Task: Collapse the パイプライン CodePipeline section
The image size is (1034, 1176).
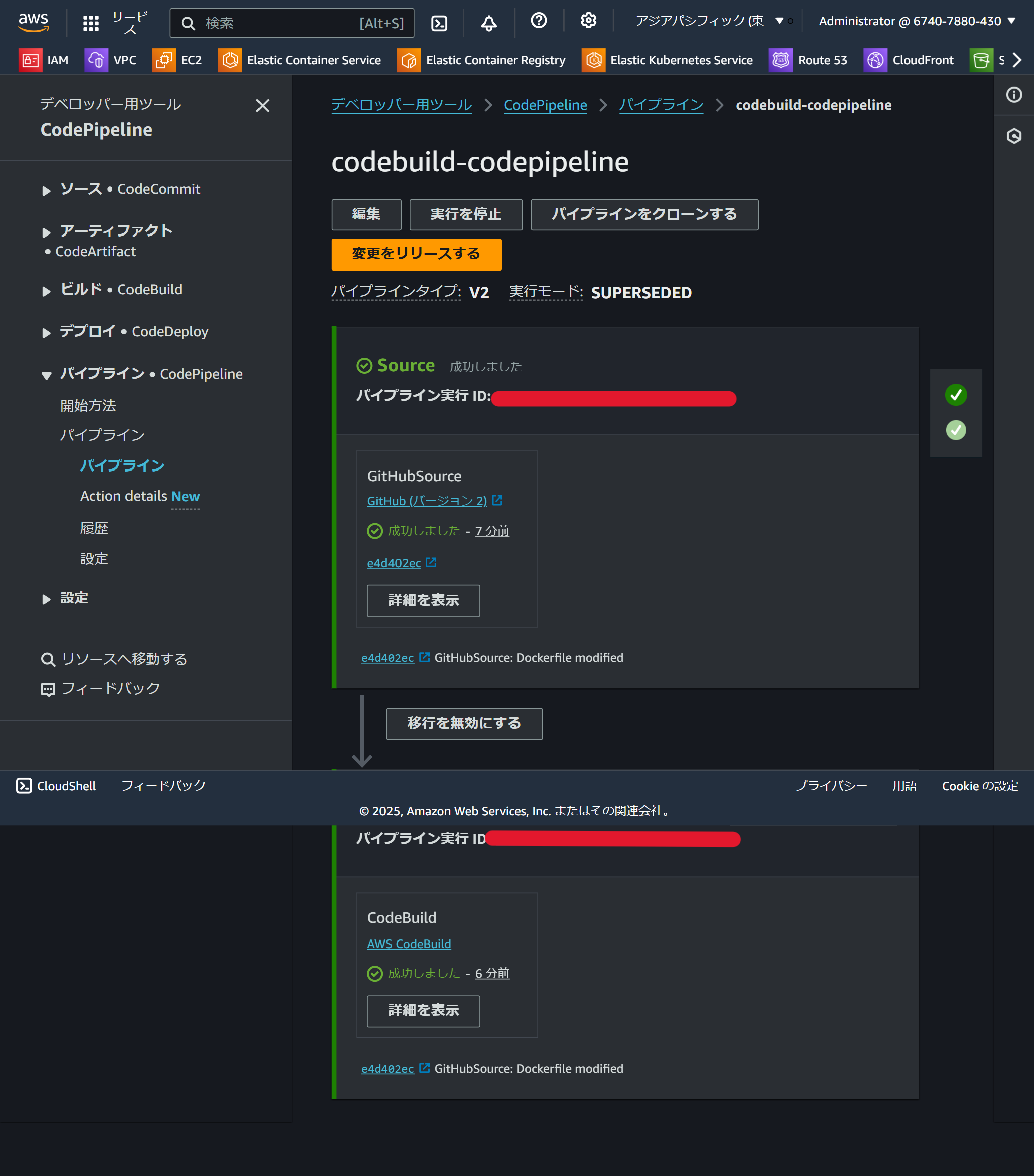Action: (x=47, y=375)
